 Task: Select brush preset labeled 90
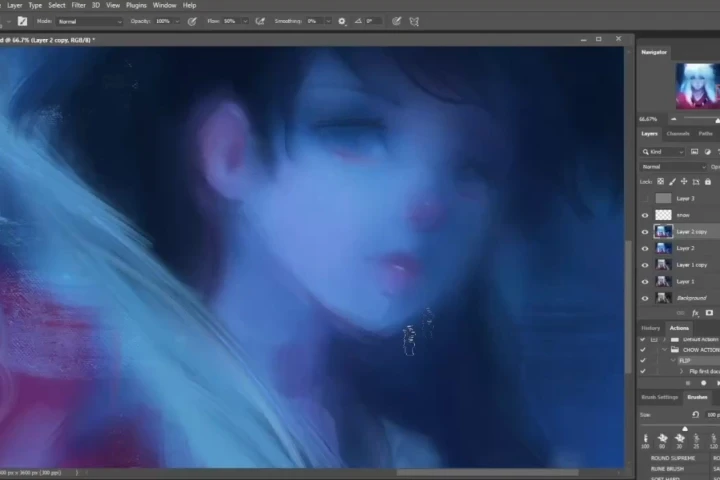[662, 441]
